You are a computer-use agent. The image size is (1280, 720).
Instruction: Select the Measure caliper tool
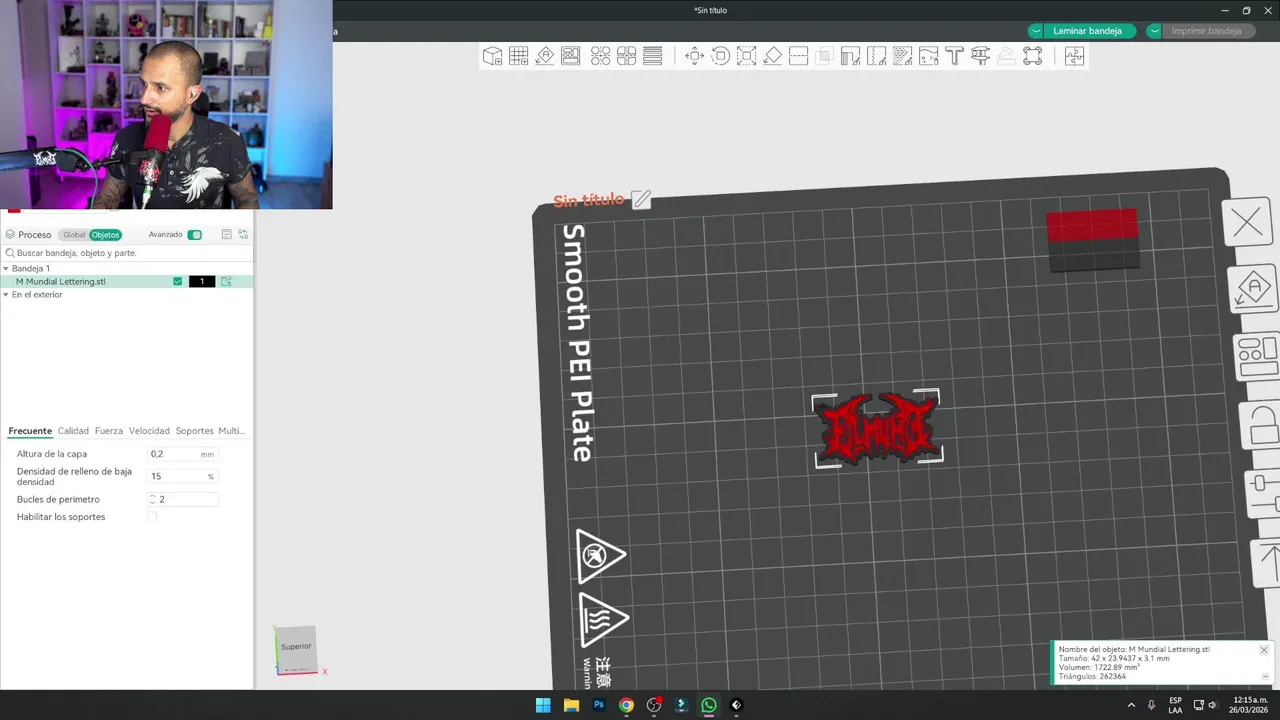click(x=980, y=56)
